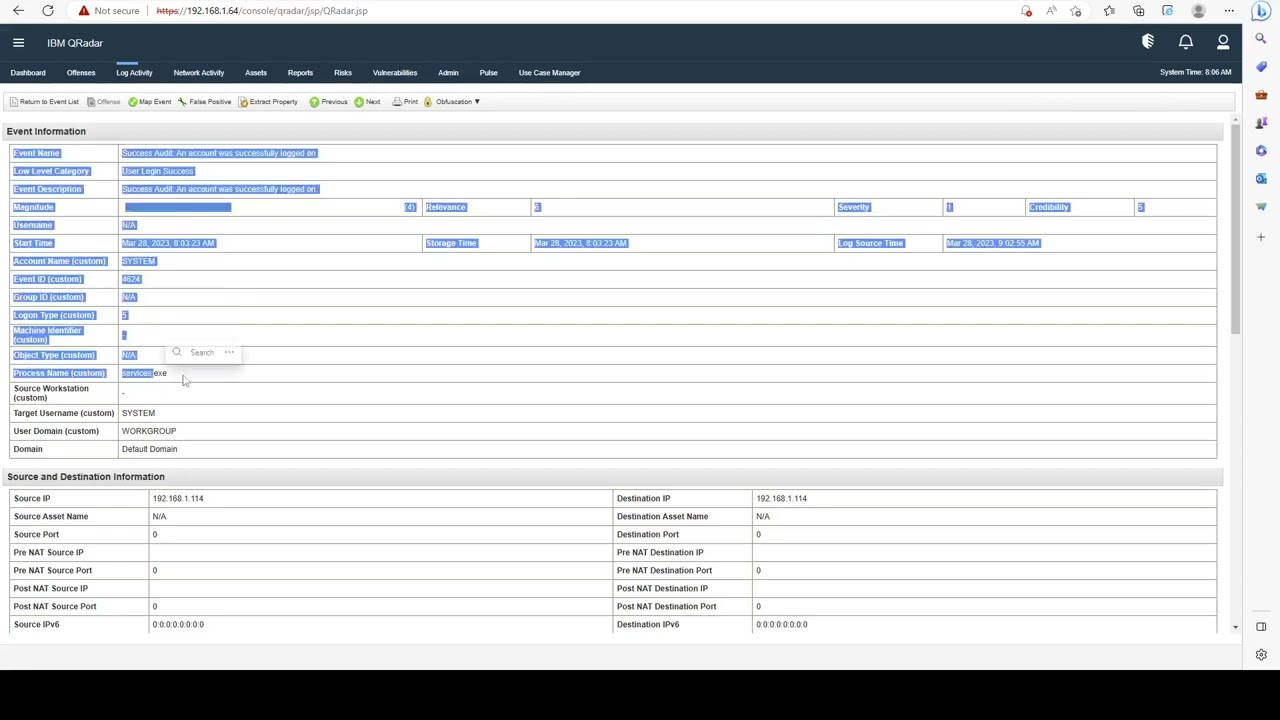Screen dimensions: 1280x720
Task: Open the Assets tab
Action: 256,73
